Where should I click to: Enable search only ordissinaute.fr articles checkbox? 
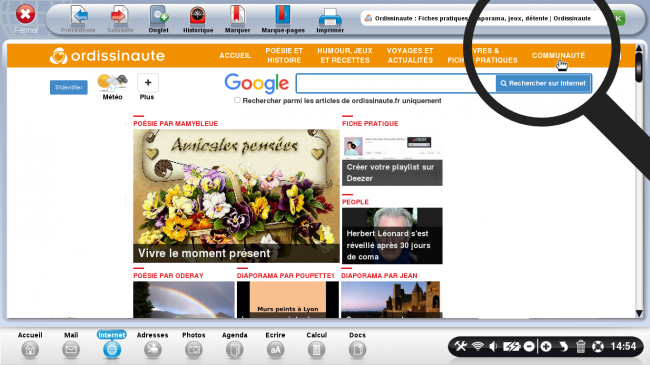point(237,100)
